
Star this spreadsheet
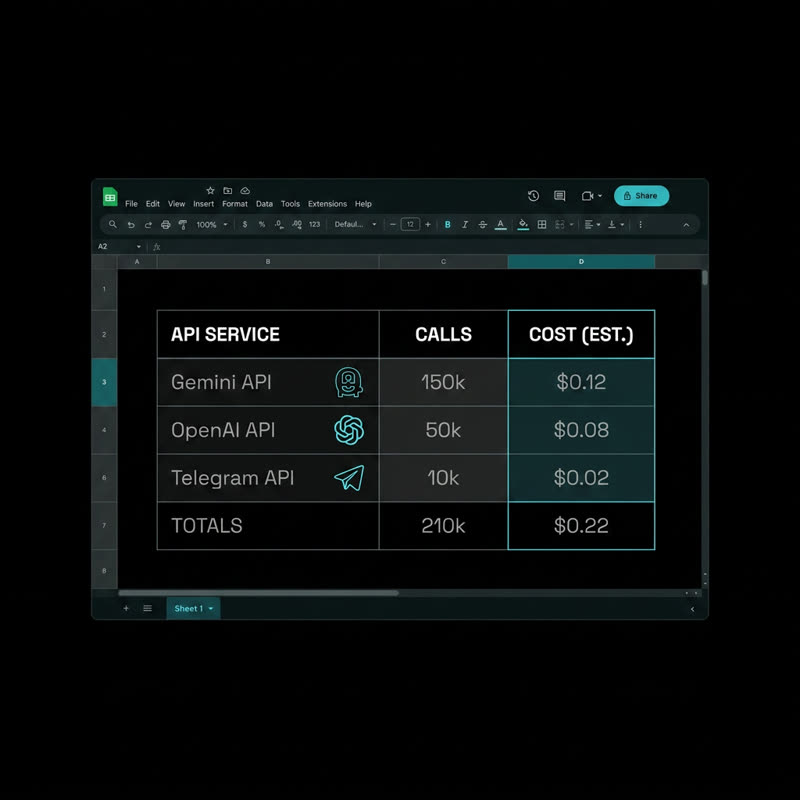(210, 190)
